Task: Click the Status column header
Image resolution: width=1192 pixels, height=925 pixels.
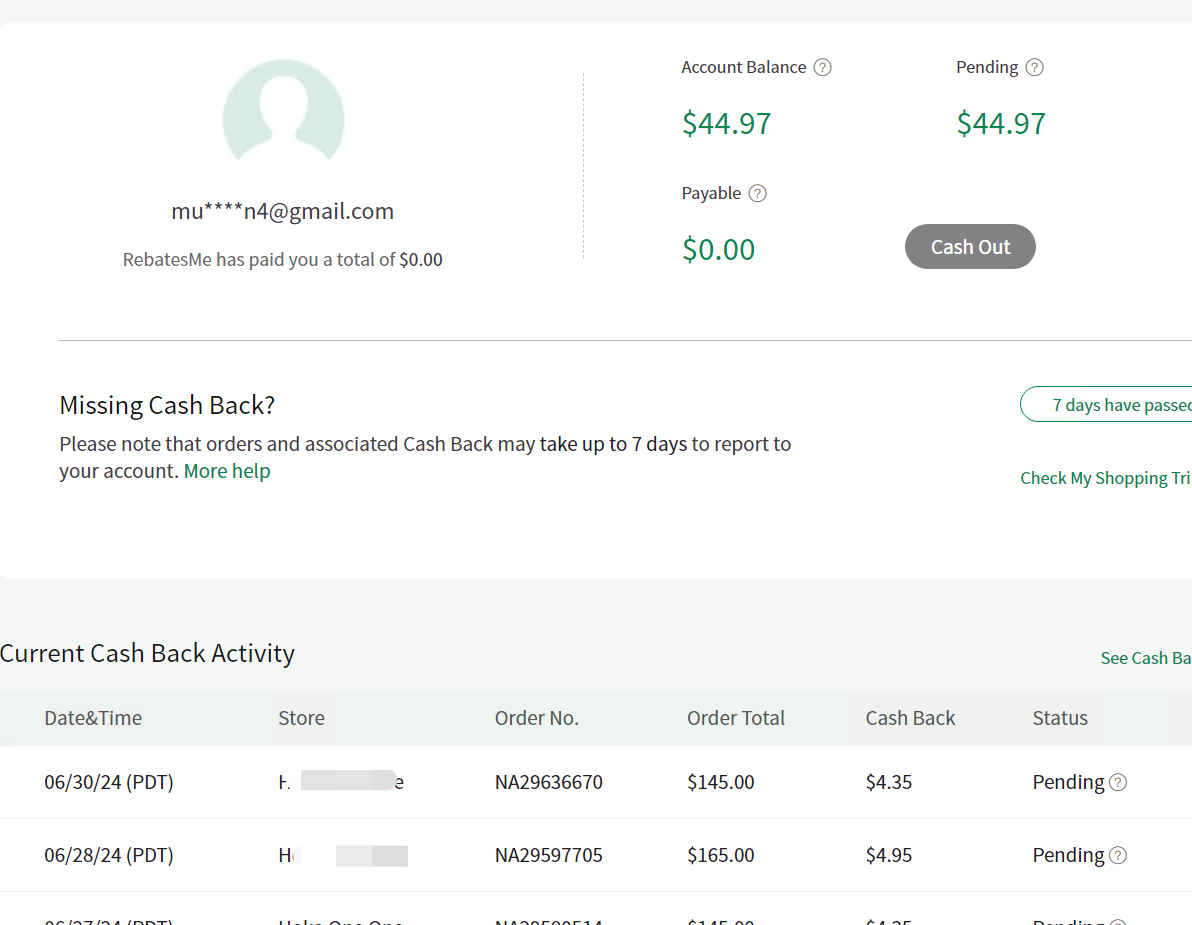Action: point(1059,718)
